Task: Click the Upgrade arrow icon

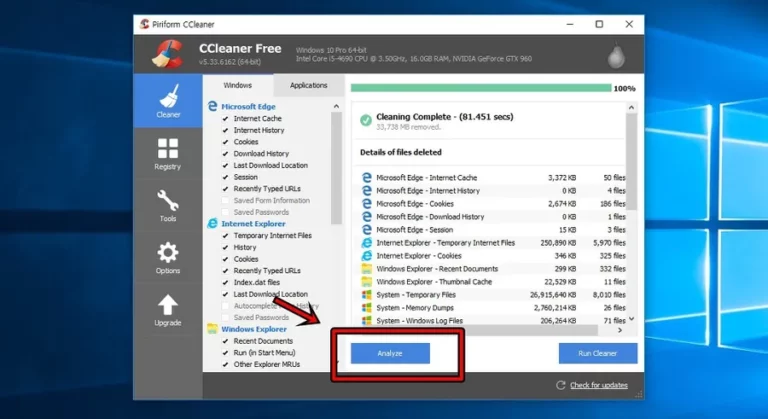Action: pyautogui.click(x=168, y=305)
